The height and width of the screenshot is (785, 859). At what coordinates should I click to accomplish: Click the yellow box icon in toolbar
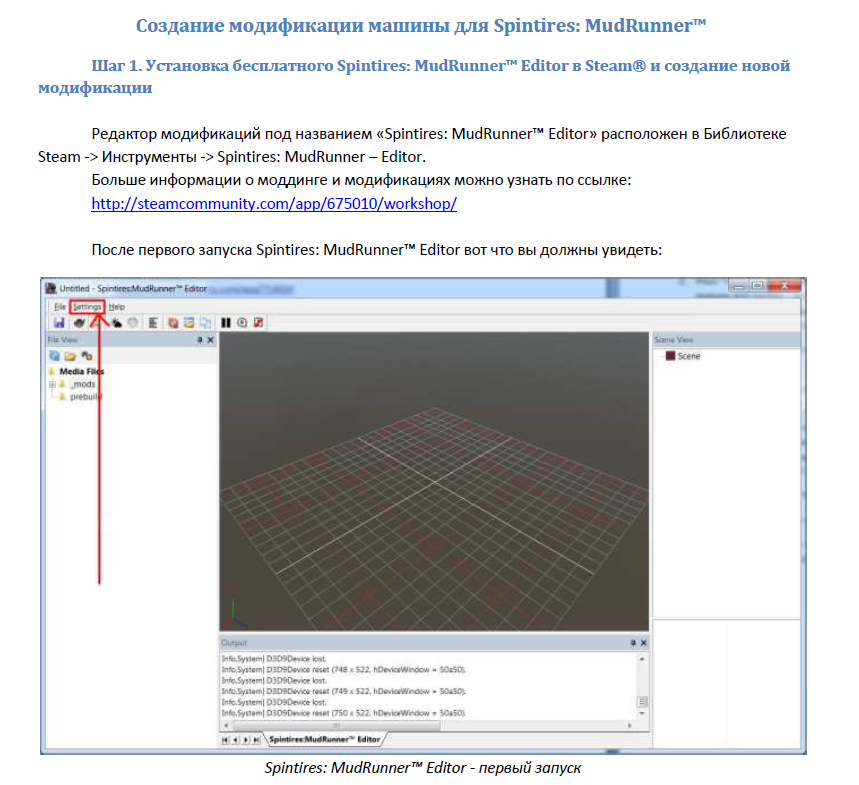(189, 323)
